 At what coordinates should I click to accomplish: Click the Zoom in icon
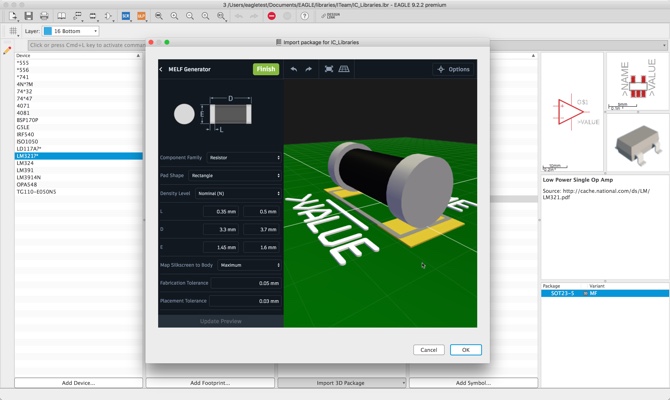[x=174, y=16]
